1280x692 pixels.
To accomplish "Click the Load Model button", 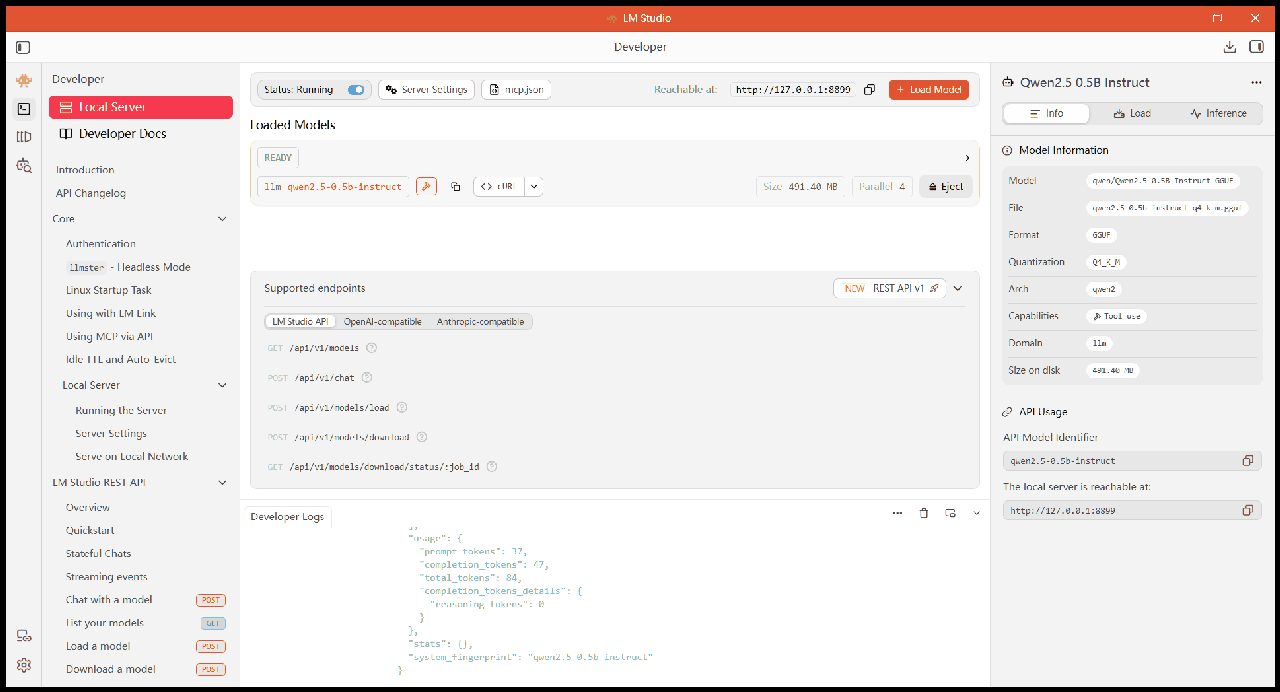I will click(x=929, y=90).
